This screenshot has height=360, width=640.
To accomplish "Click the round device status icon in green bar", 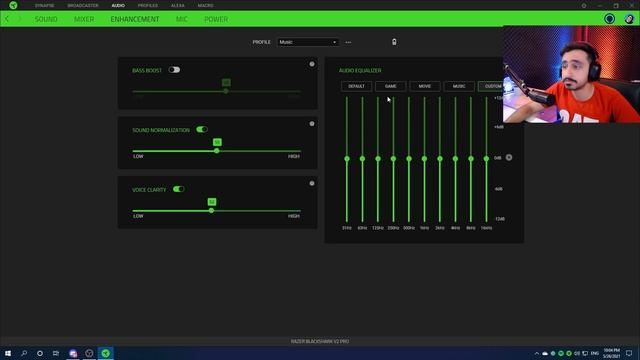I will (x=609, y=19).
